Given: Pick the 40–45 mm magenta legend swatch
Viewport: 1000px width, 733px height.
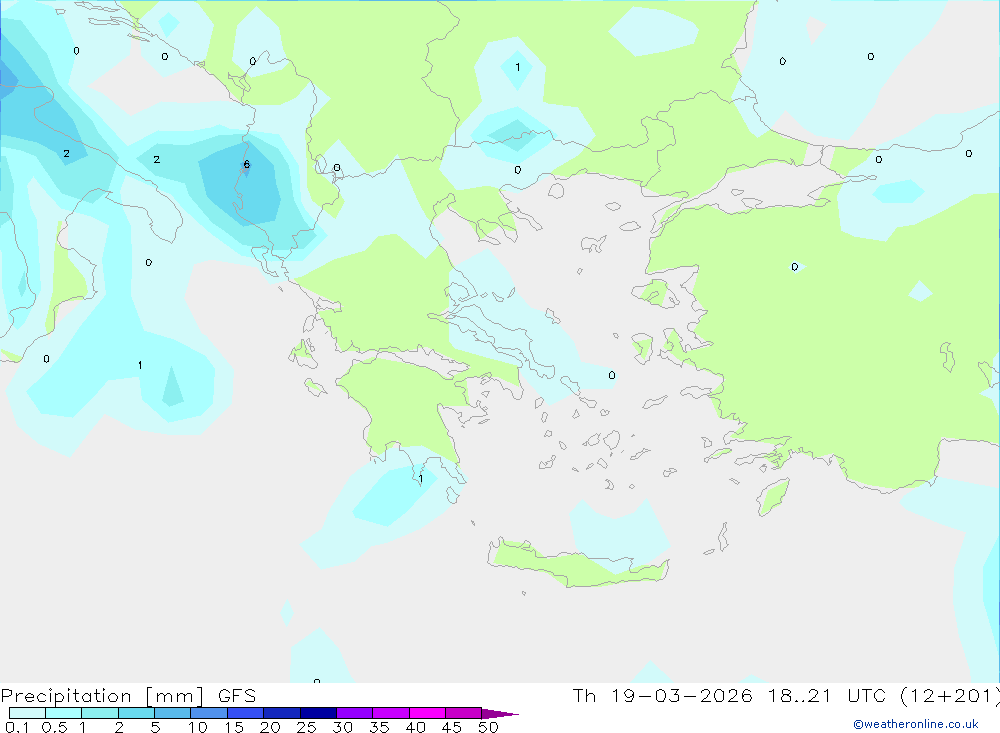Looking at the screenshot, I should (427, 713).
